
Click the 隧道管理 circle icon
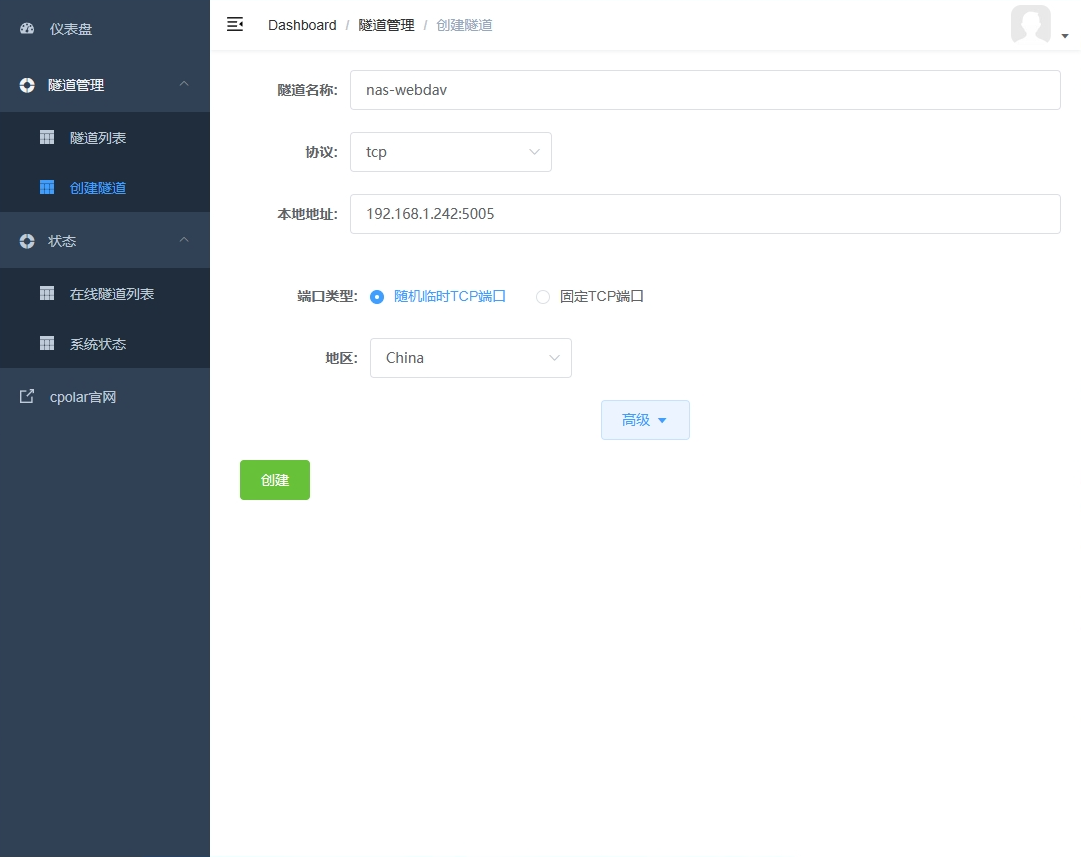click(27, 85)
